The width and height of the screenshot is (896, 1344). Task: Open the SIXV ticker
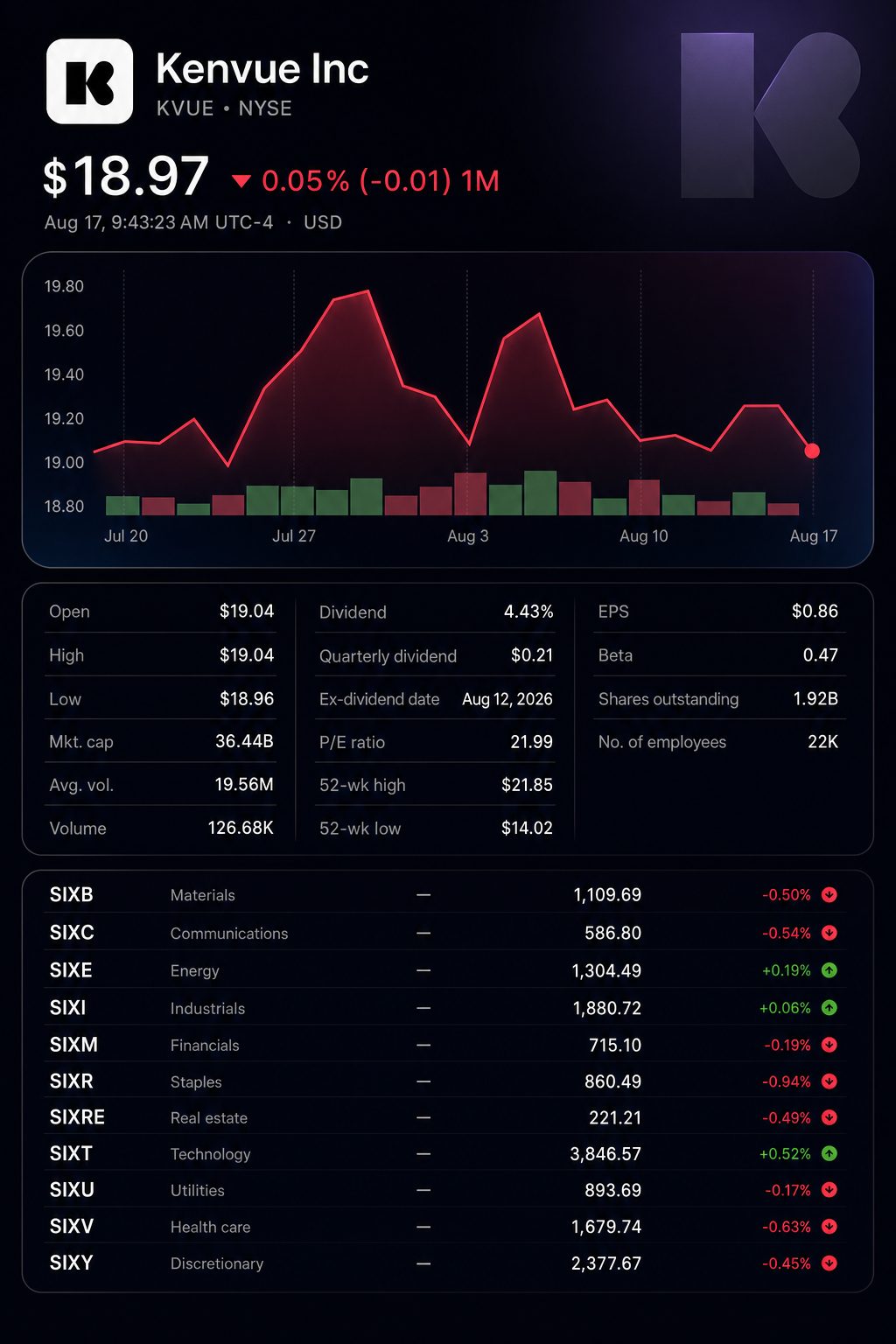[71, 1227]
